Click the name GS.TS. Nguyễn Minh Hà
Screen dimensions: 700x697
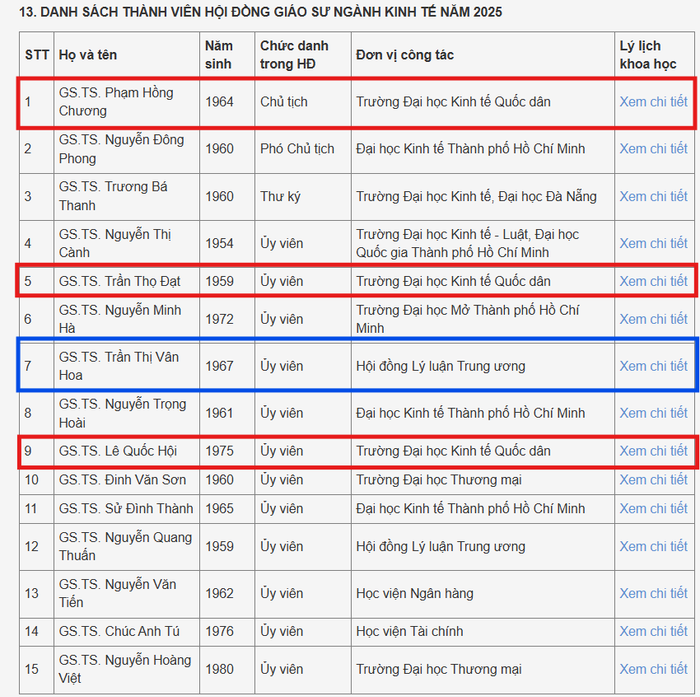click(120, 319)
